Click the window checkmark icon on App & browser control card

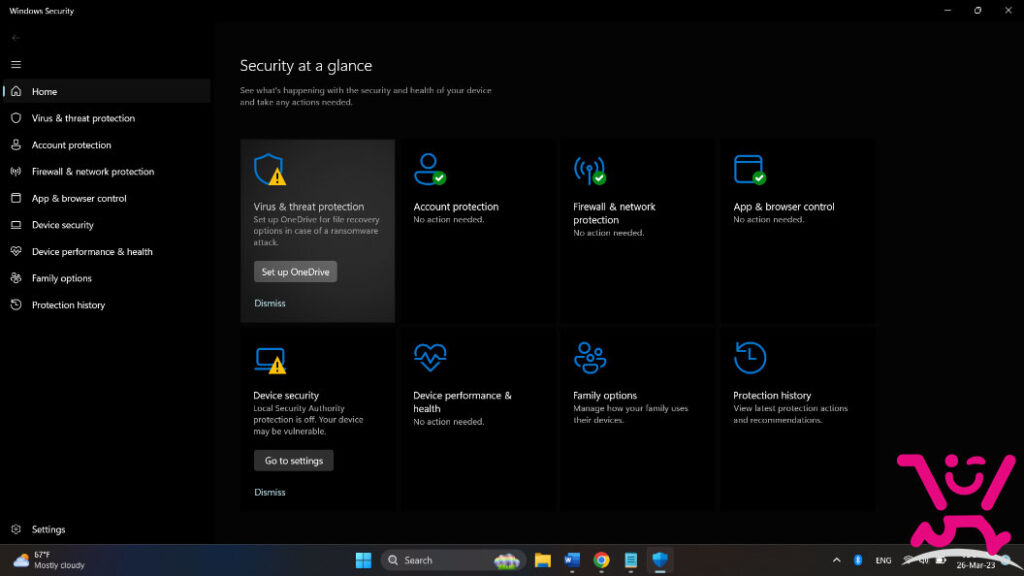point(750,170)
